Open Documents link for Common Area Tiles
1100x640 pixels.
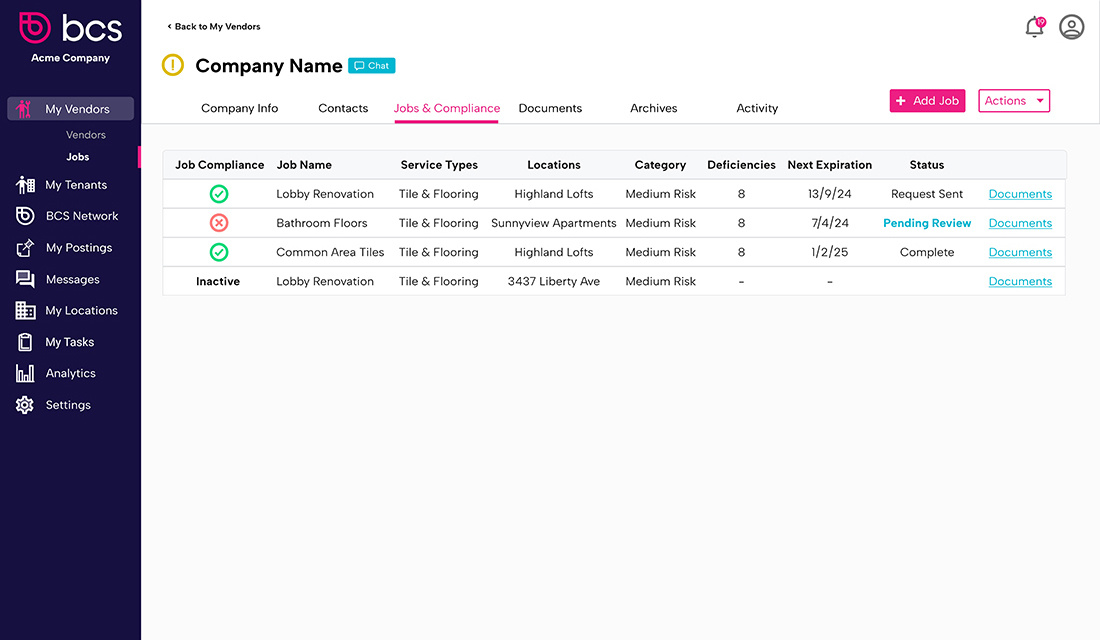[x=1020, y=252]
